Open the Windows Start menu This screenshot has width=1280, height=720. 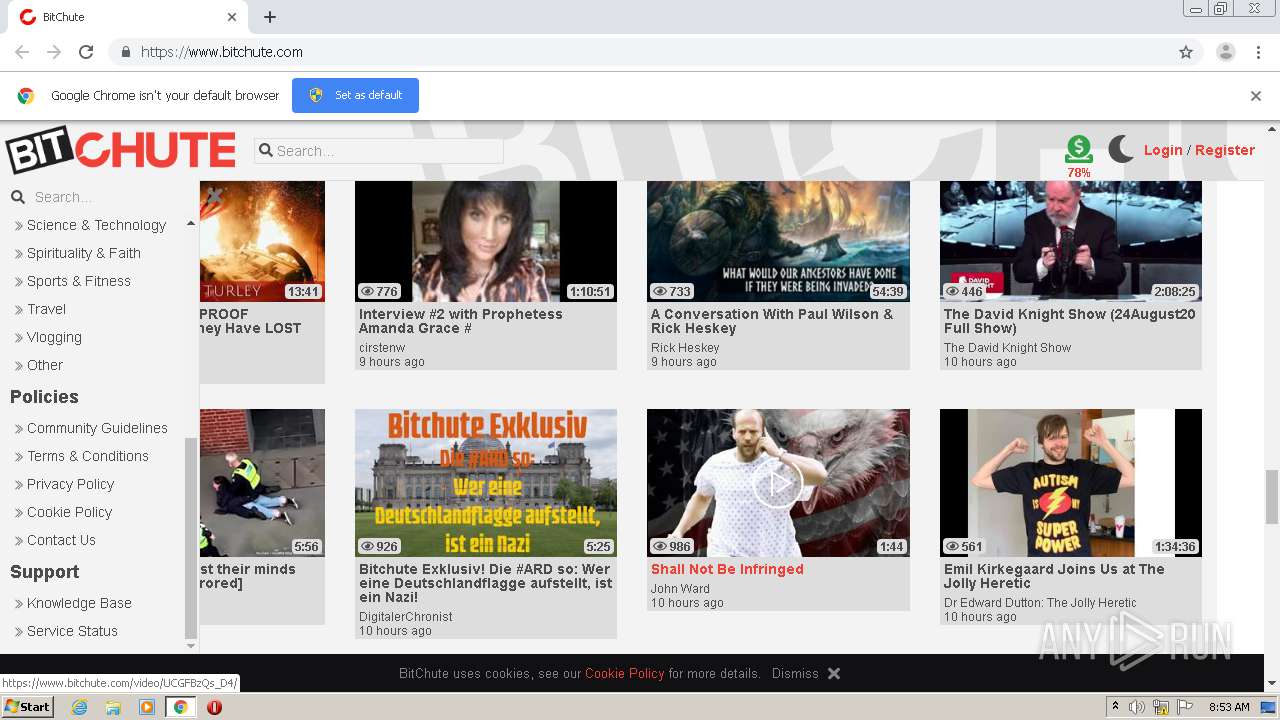click(x=27, y=707)
